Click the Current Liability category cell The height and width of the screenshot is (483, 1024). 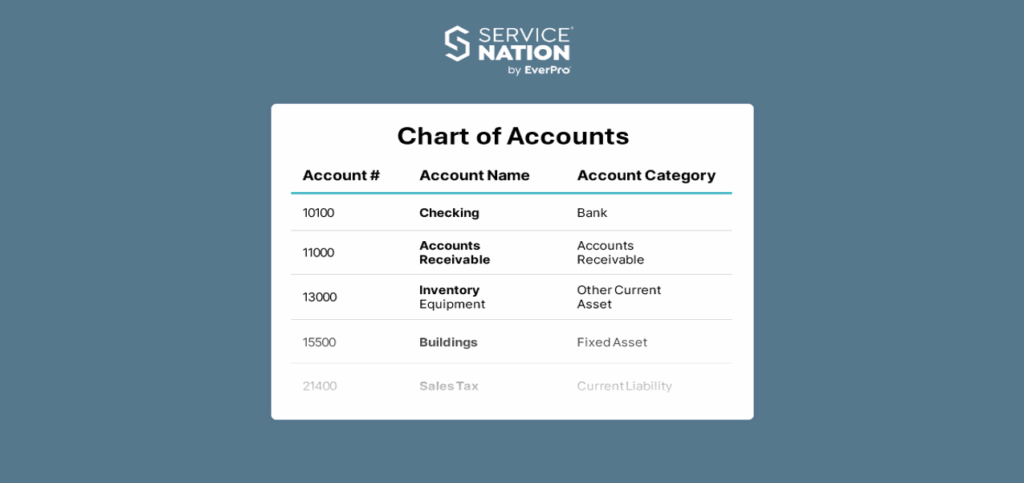point(624,386)
